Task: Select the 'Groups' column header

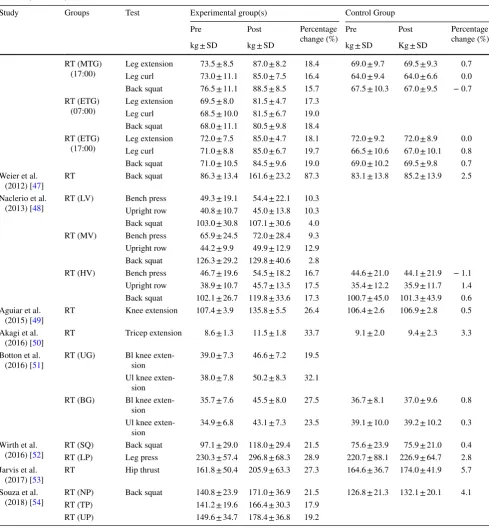Action: pyautogui.click(x=77, y=13)
